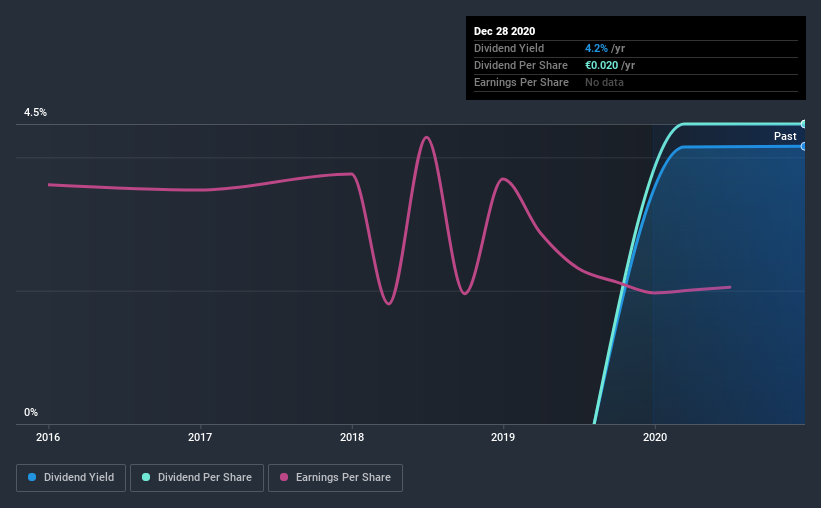Click the Earnings Per Share No data row
821x508 pixels.
tap(636, 82)
